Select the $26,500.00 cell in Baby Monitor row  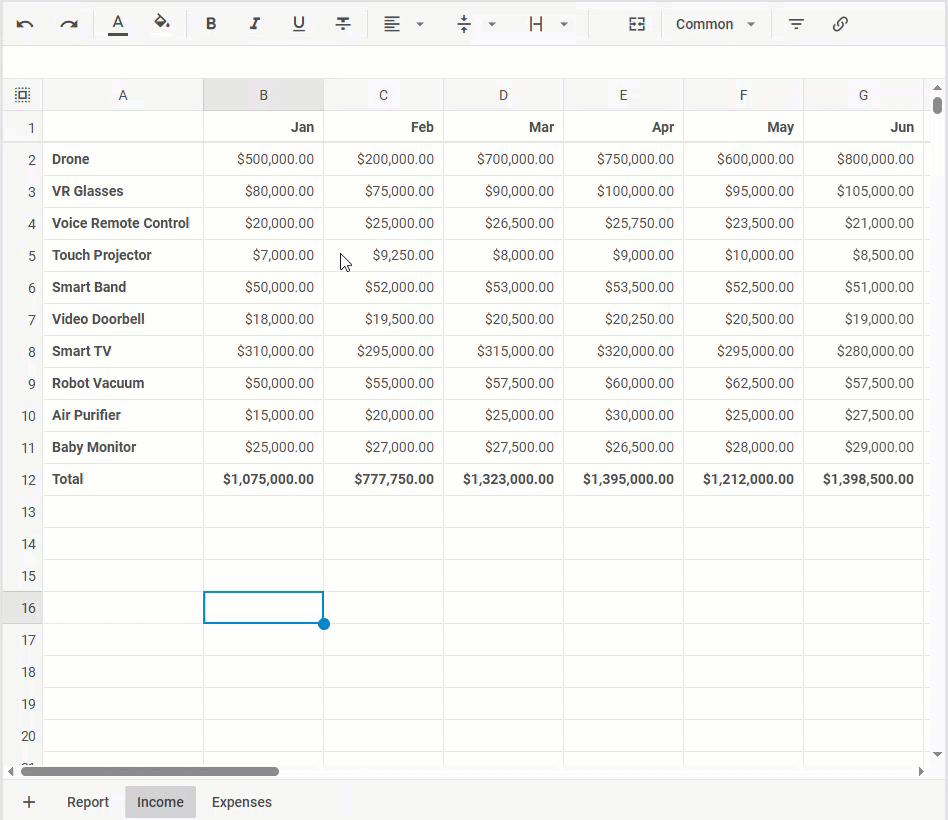[x=623, y=447]
